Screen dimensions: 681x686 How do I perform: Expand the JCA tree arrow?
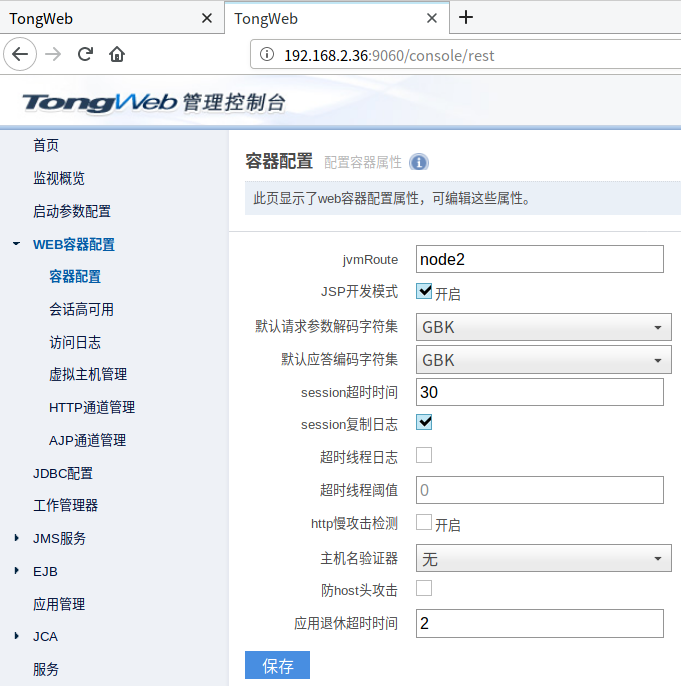pyautogui.click(x=17, y=636)
